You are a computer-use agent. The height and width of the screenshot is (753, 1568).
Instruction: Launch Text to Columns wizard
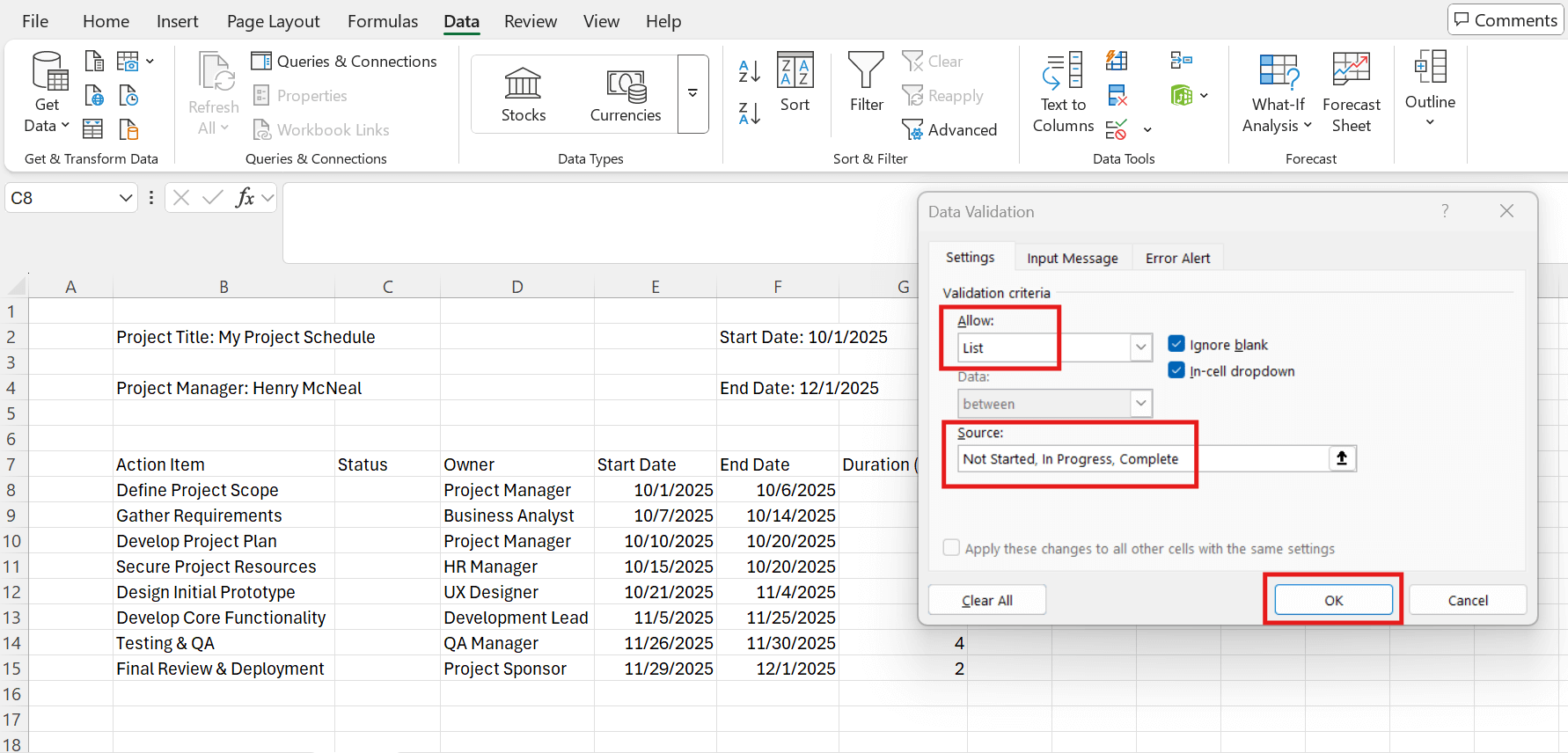1063,92
